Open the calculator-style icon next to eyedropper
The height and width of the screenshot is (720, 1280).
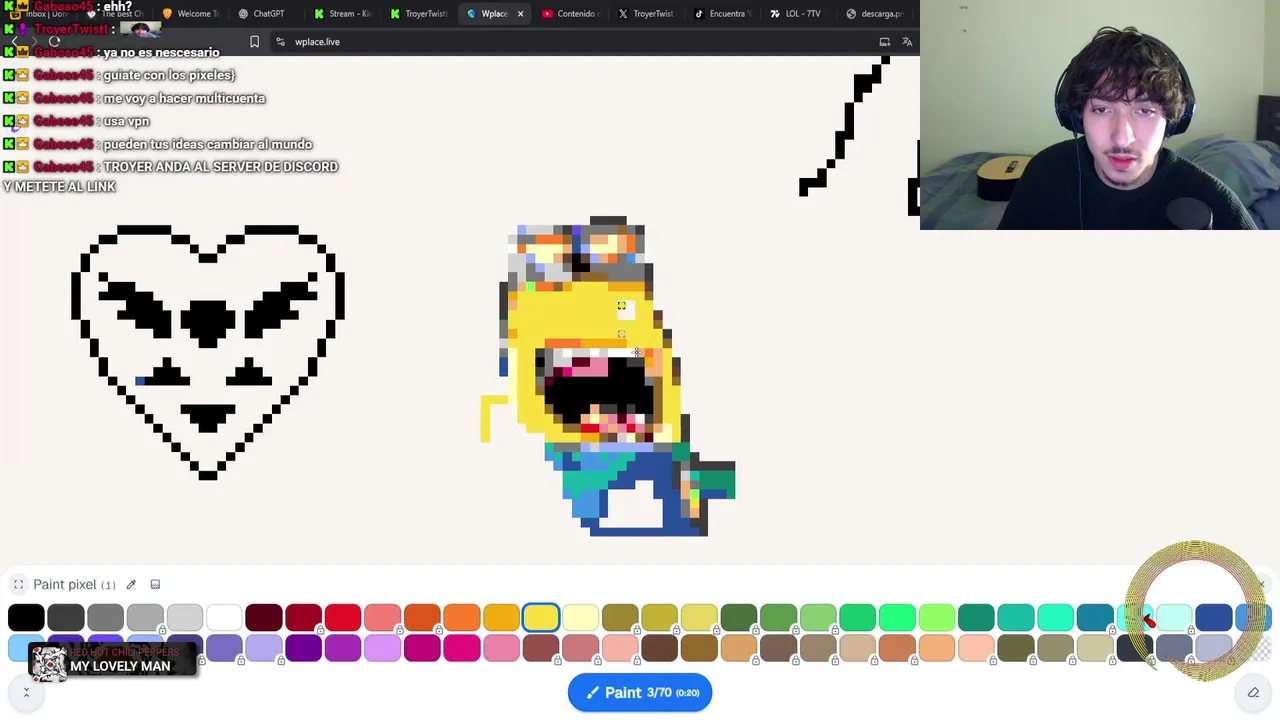pyautogui.click(x=155, y=585)
